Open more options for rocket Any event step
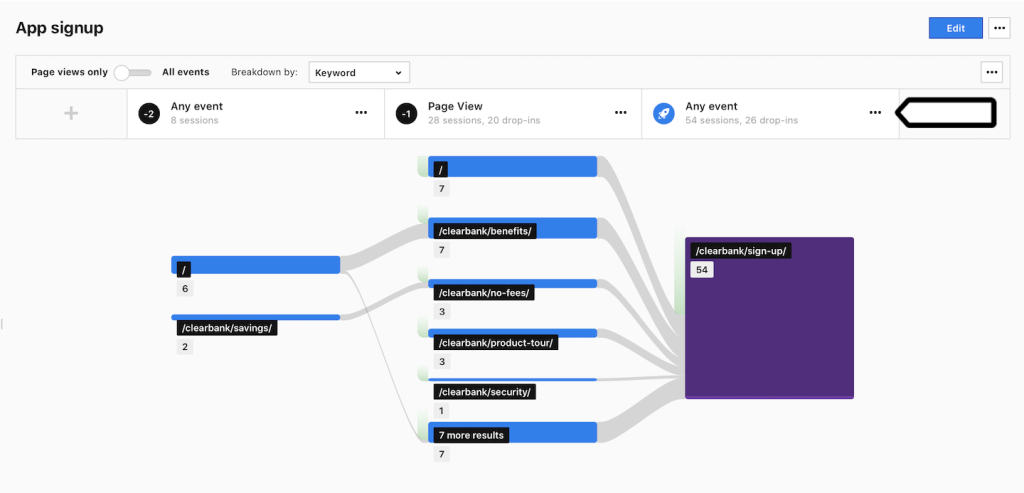Screen dimensions: 1024x493 point(875,113)
